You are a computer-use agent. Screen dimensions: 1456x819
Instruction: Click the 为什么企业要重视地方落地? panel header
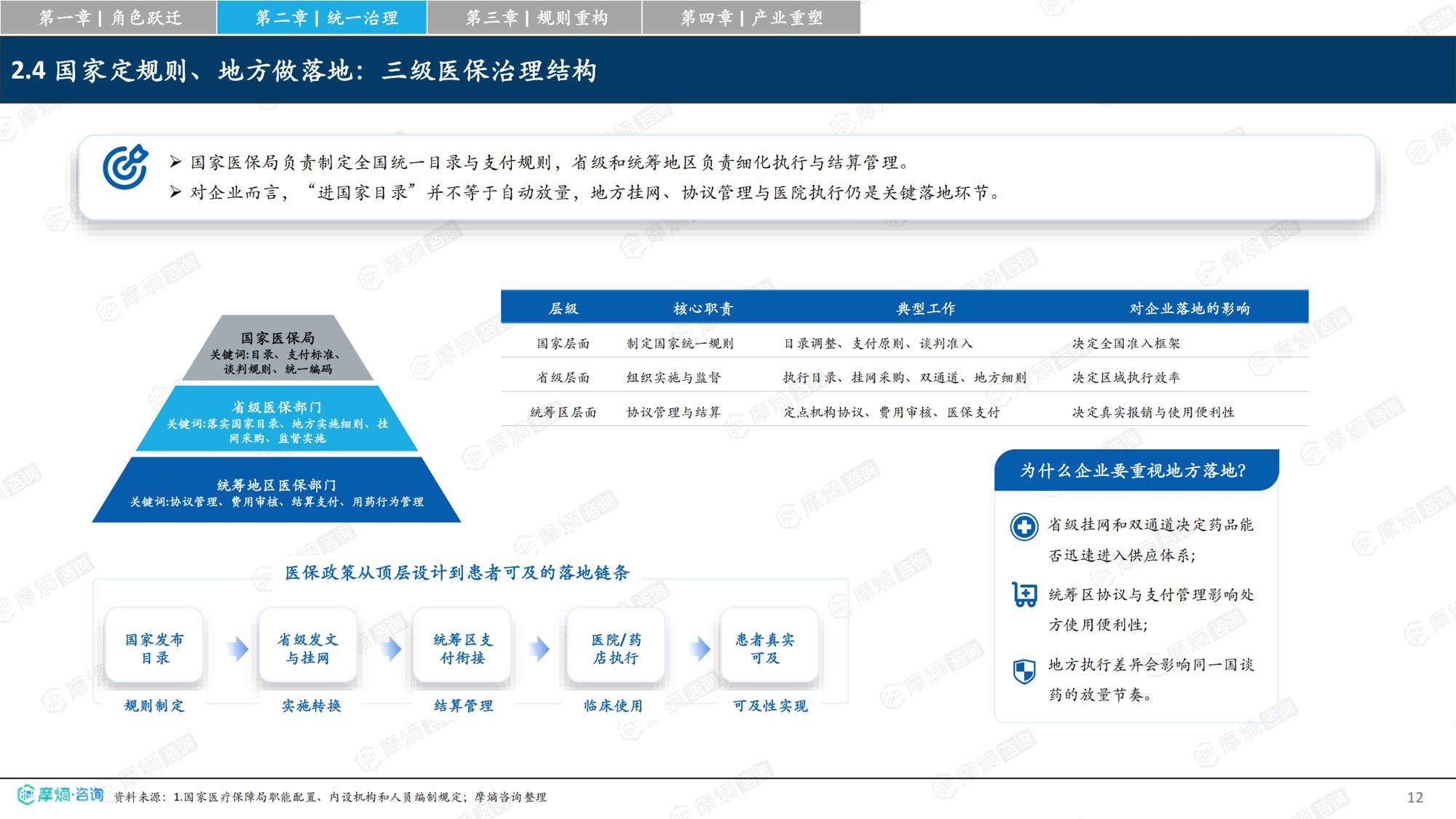click(1136, 470)
